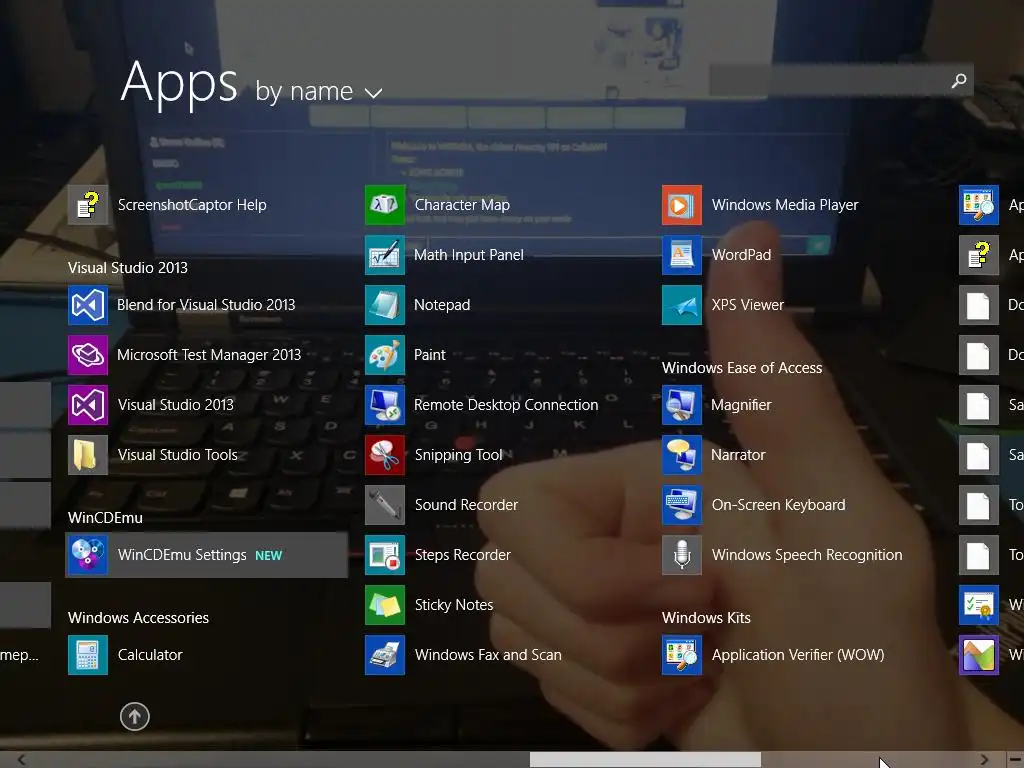The width and height of the screenshot is (1024, 768).
Task: Launch Calculator icon
Action: pyautogui.click(x=88, y=655)
